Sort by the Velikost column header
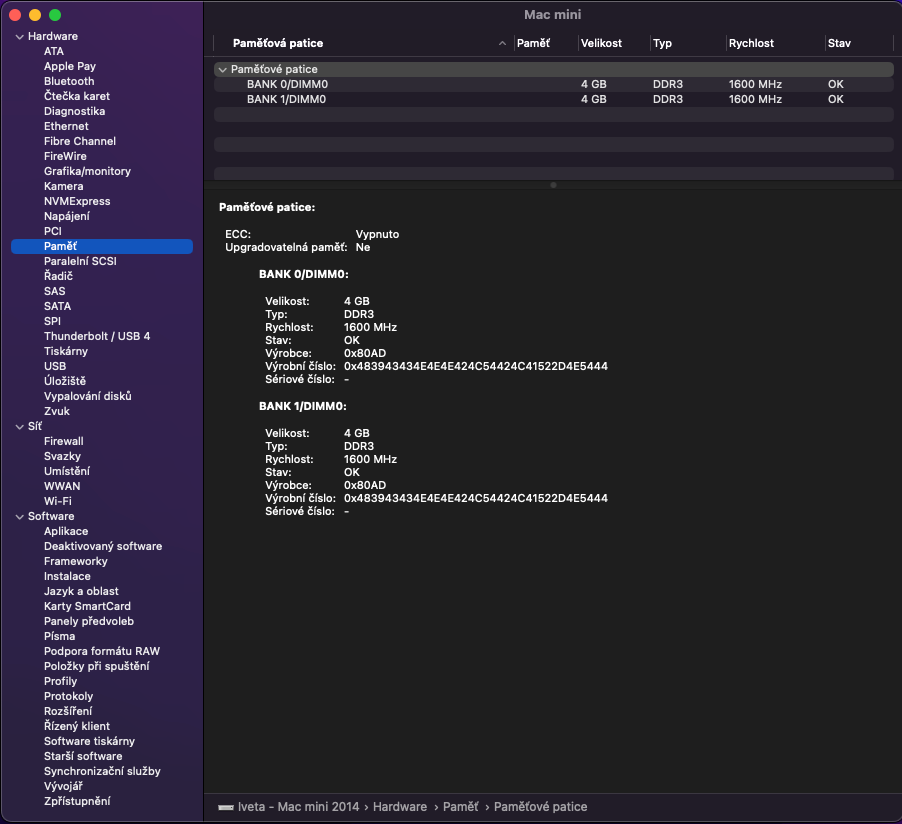Viewport: 902px width, 824px height. (601, 43)
